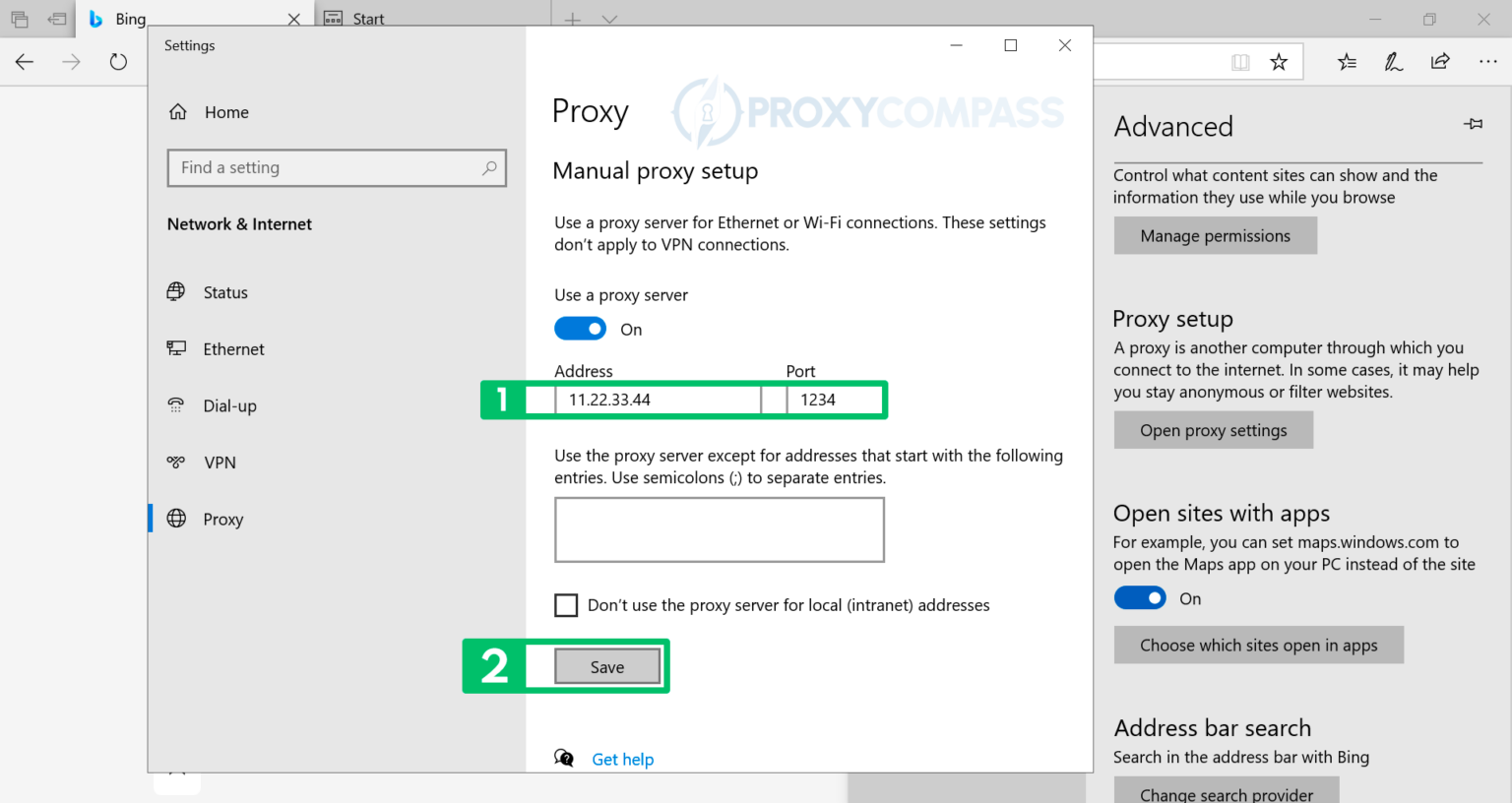Screen dimensions: 1512x803
Task: Turn off Use a proxy server
Action: [581, 328]
